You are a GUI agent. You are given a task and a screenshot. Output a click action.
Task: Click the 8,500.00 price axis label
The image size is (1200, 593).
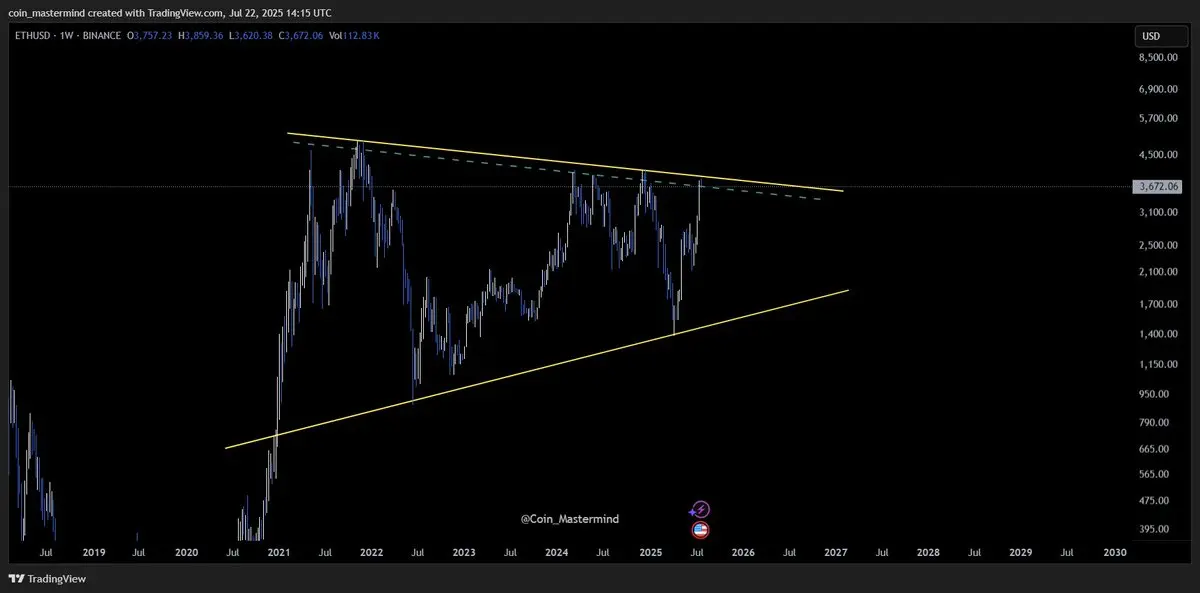(x=1158, y=57)
